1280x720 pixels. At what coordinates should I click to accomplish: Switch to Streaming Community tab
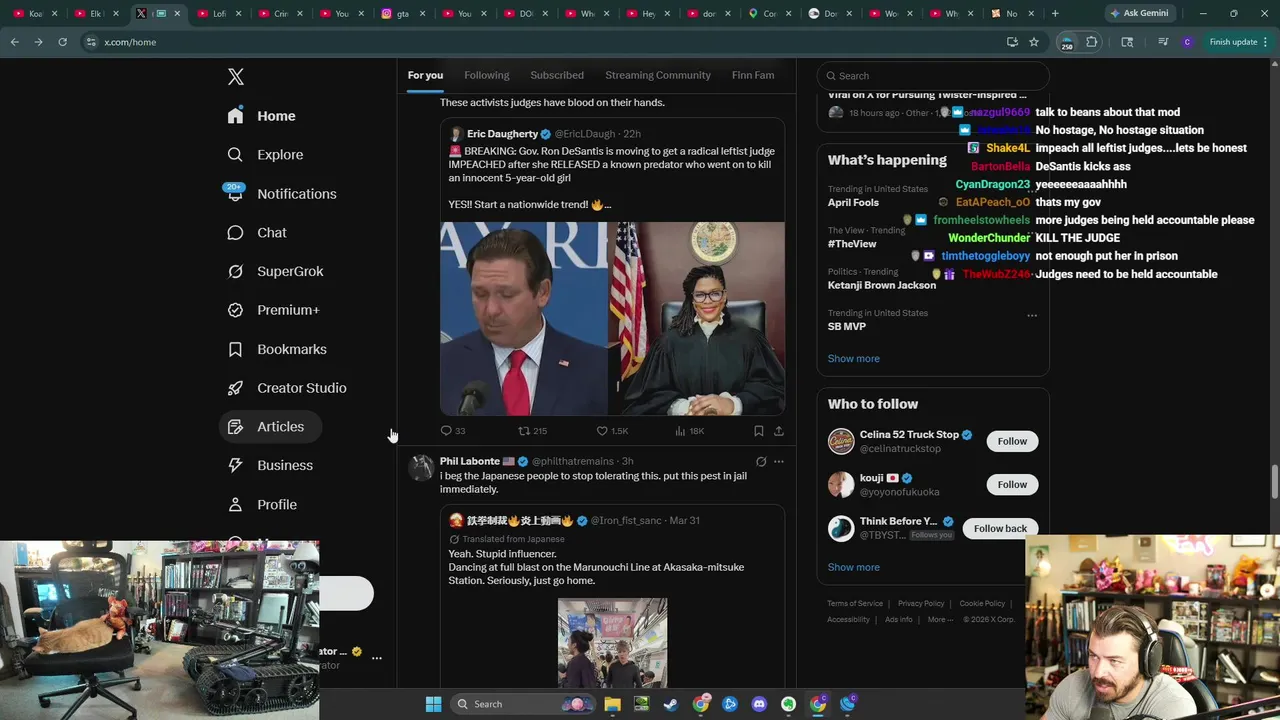tap(658, 75)
